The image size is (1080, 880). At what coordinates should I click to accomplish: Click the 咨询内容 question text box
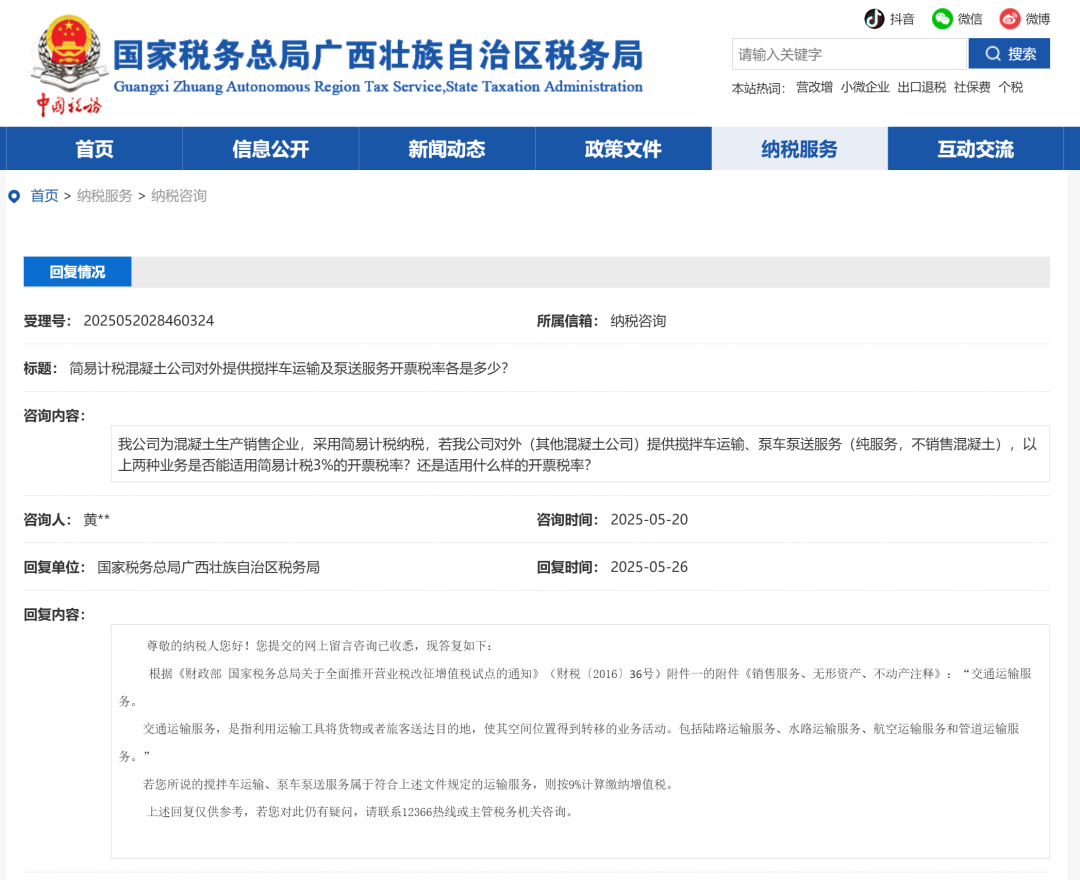click(580, 454)
